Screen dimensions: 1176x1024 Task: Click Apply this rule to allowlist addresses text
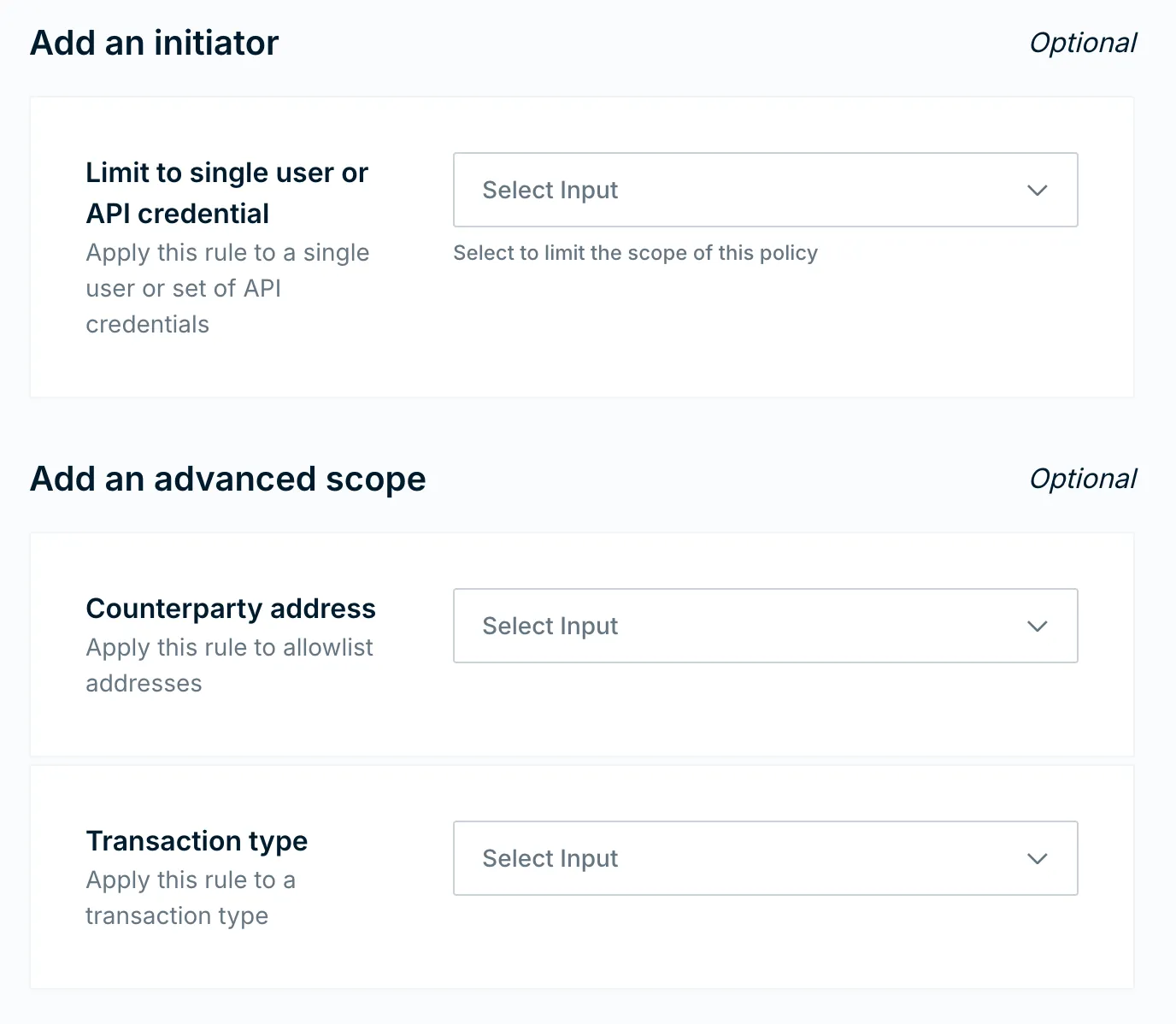(229, 665)
